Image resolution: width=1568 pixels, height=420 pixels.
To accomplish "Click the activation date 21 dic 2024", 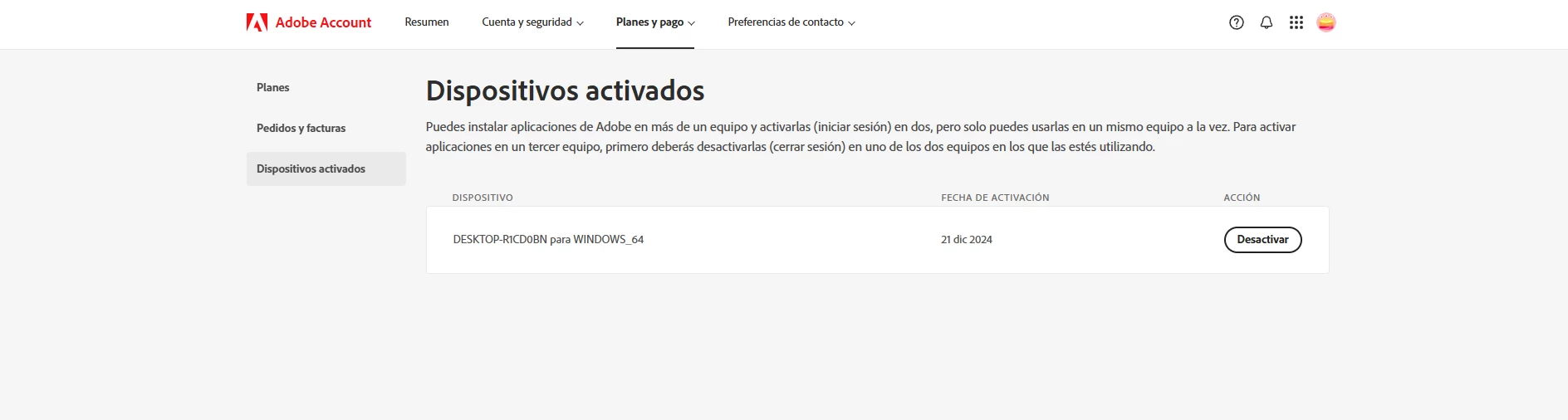I will (x=967, y=240).
